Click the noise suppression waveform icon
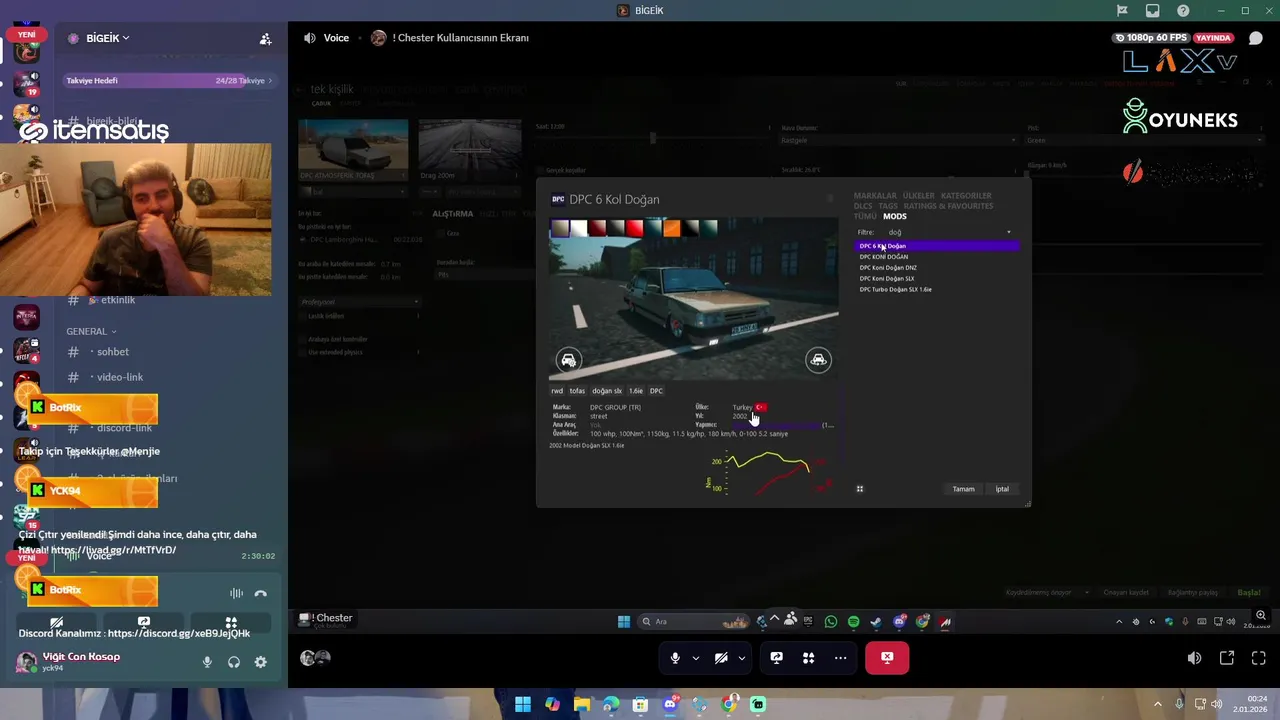Screen dimensions: 1280x720 click(236, 594)
